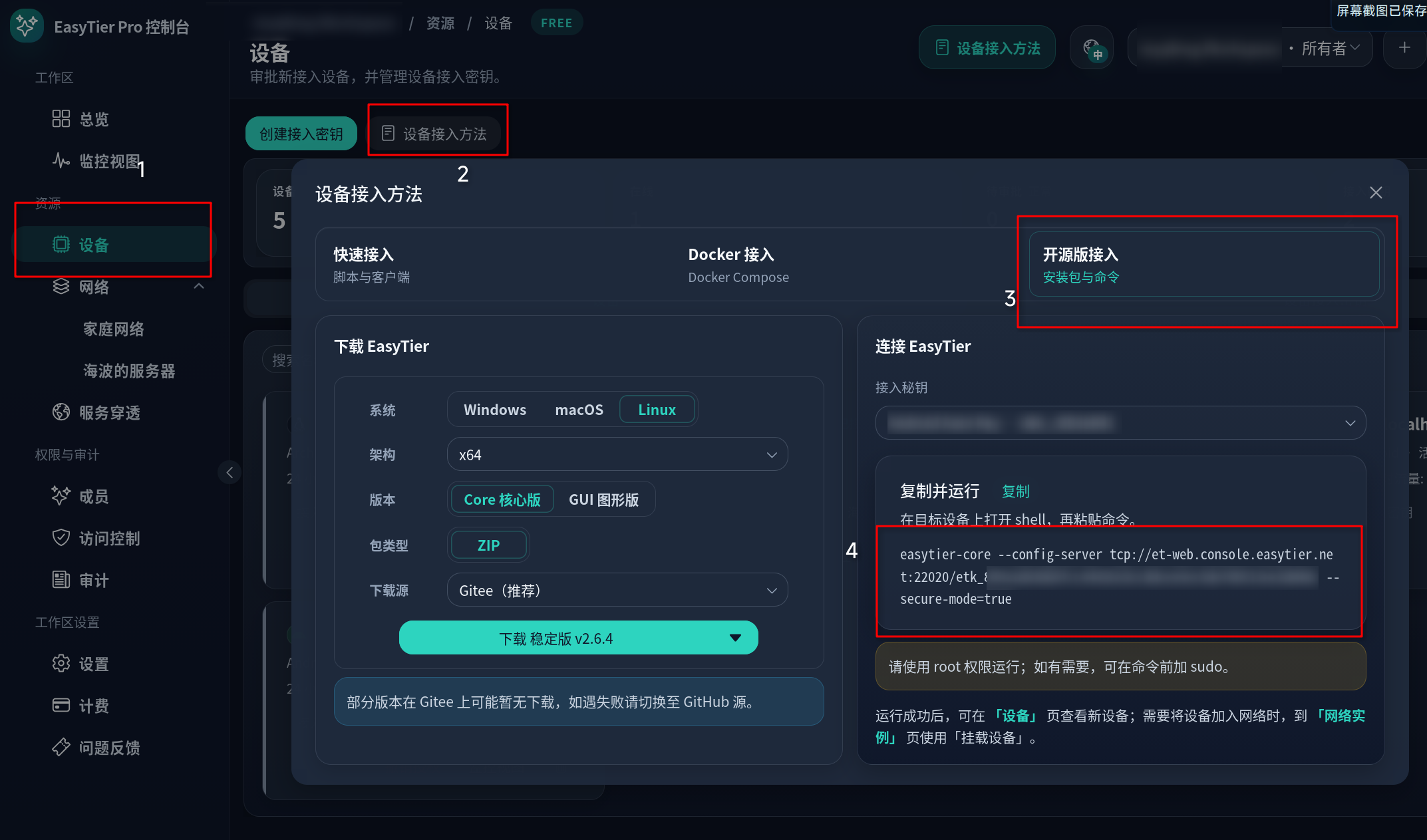
Task: Choose GUI 图形版 edition
Action: [x=603, y=499]
